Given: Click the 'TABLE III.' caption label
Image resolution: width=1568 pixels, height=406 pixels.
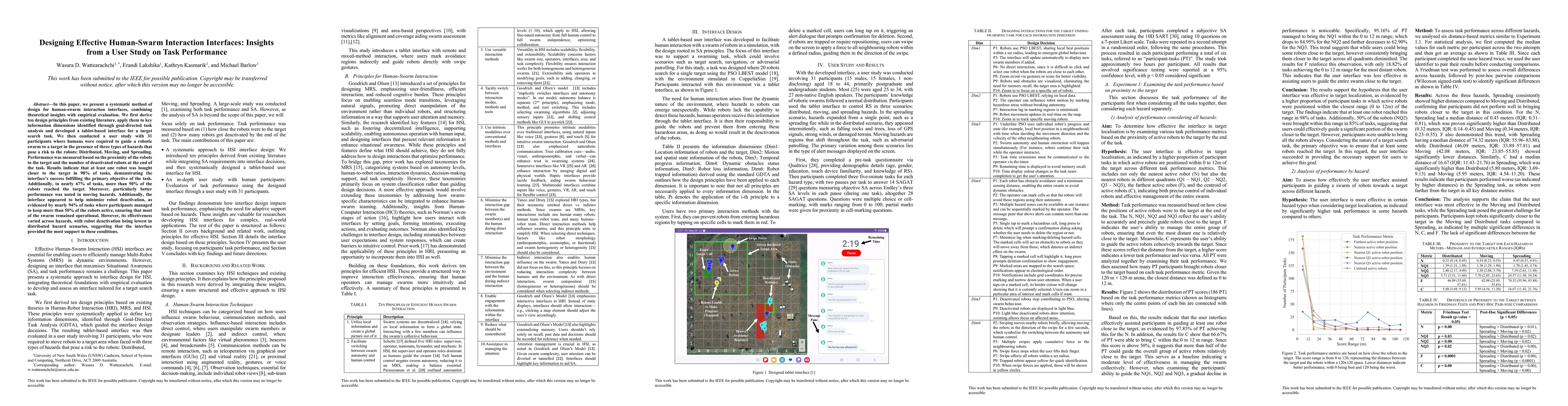Looking at the screenshot, I should tap(1432, 244).
